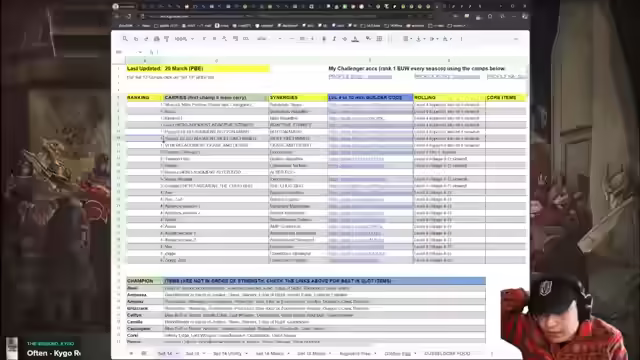Click into the font size field
This screenshot has height=360, width=640.
[302, 39]
